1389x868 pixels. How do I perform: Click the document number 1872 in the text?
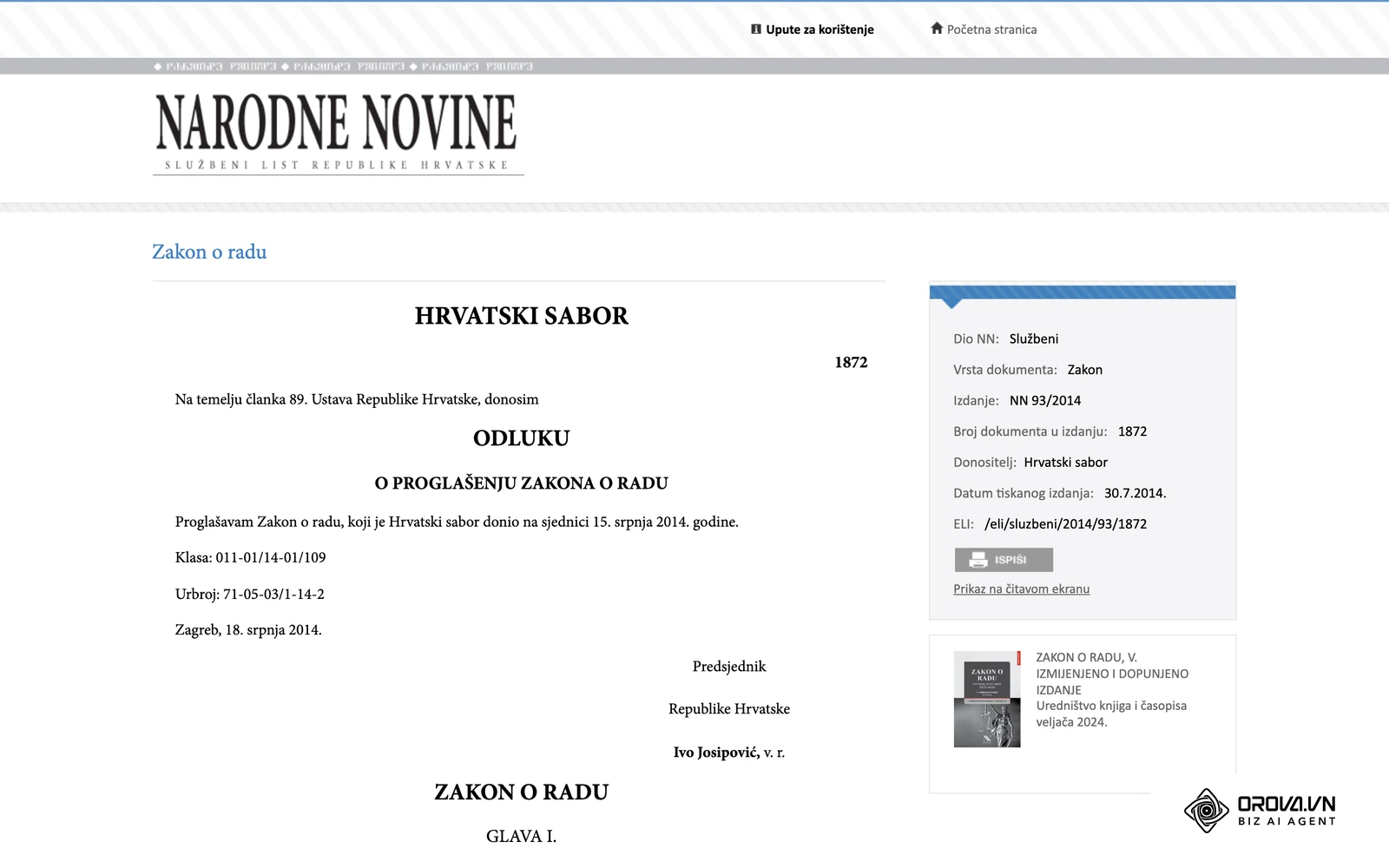point(851,363)
